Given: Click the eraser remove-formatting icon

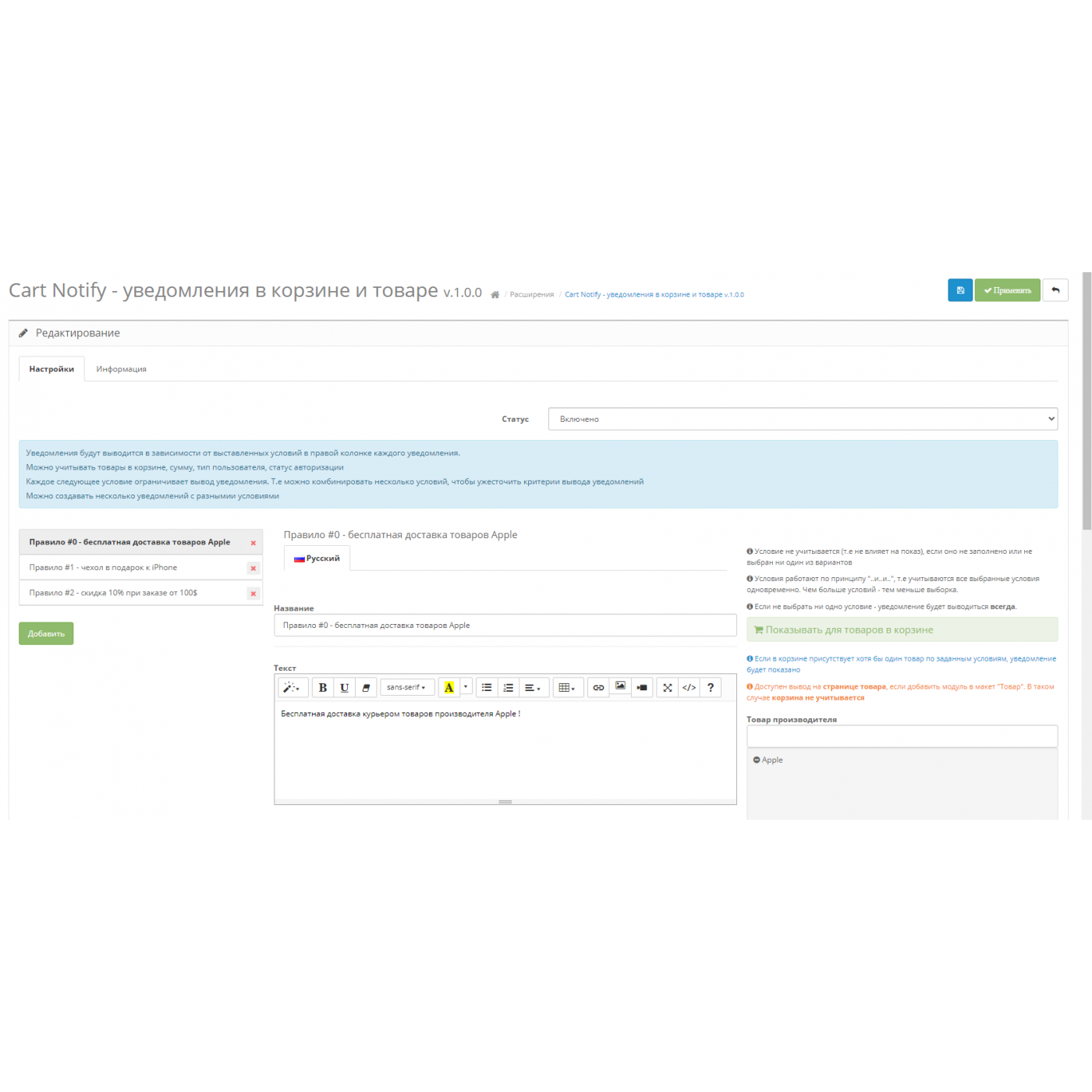Looking at the screenshot, I should click(x=366, y=688).
